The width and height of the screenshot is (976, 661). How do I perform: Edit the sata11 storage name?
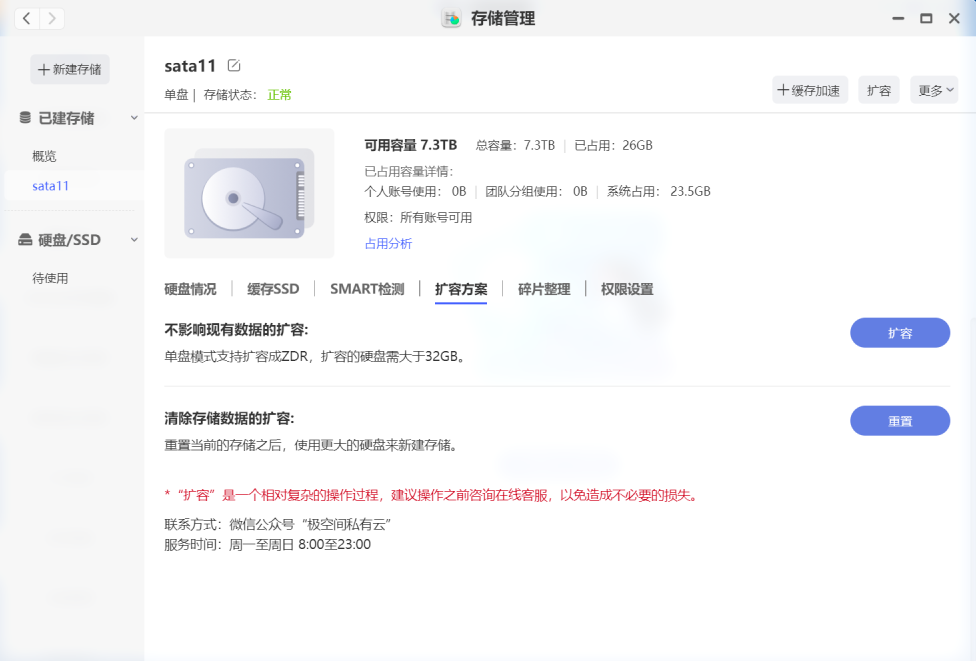[x=234, y=65]
